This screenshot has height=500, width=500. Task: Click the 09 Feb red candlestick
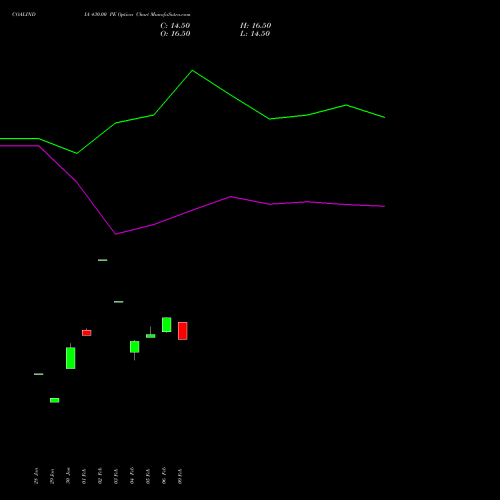183,331
